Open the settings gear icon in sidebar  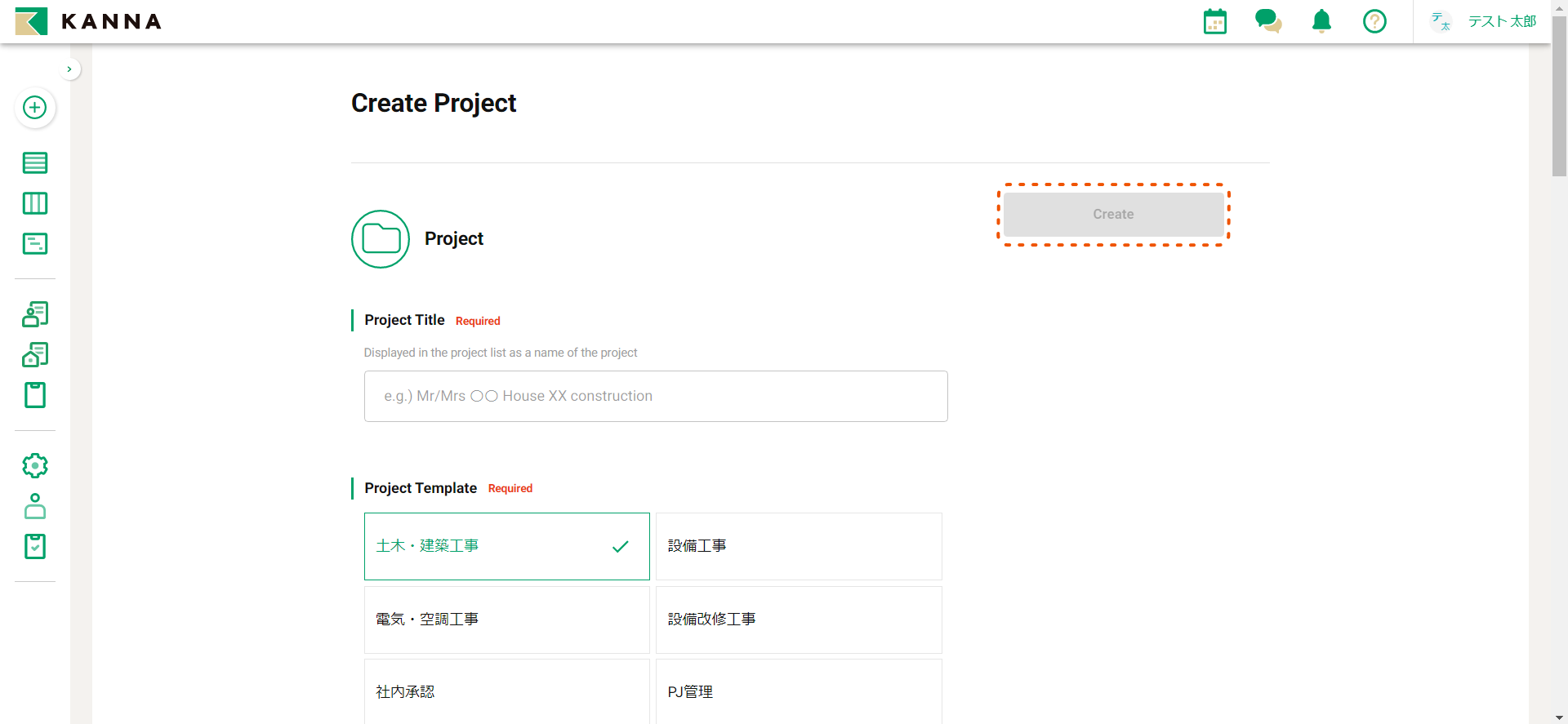click(34, 465)
